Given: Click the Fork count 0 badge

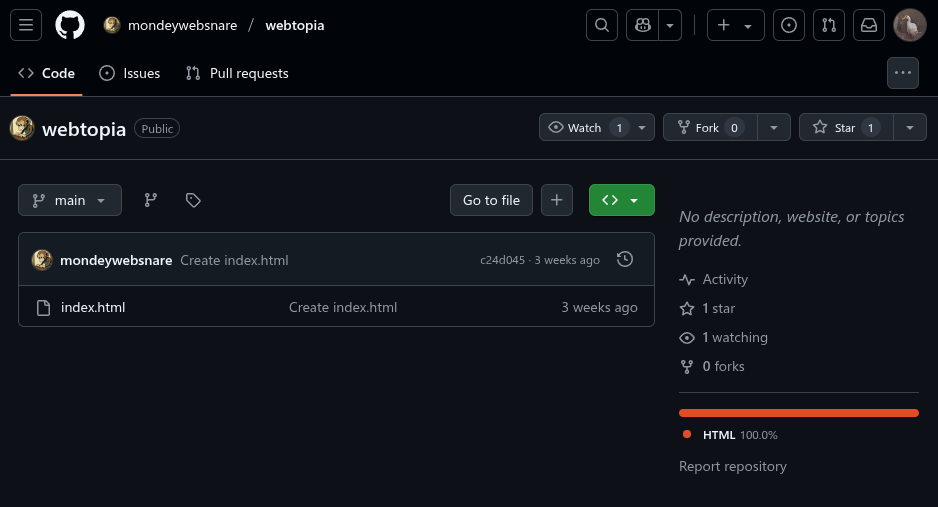Looking at the screenshot, I should pyautogui.click(x=734, y=127).
